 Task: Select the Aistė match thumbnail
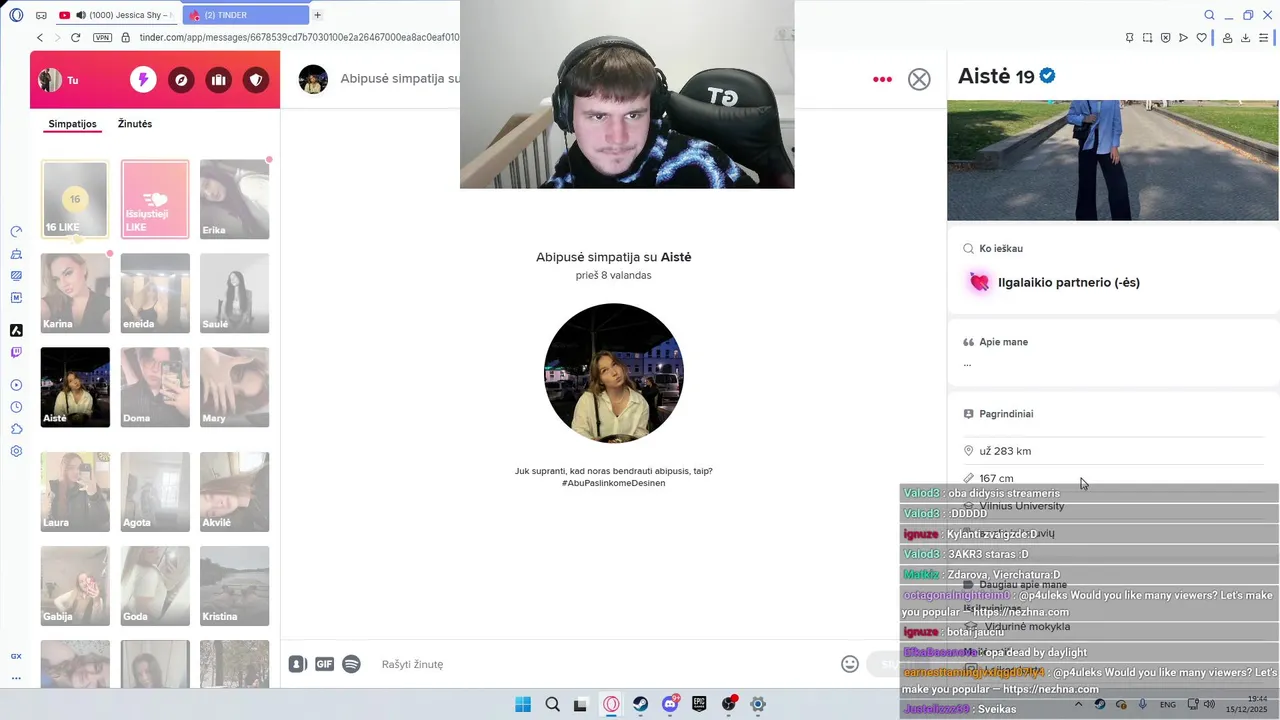75,387
